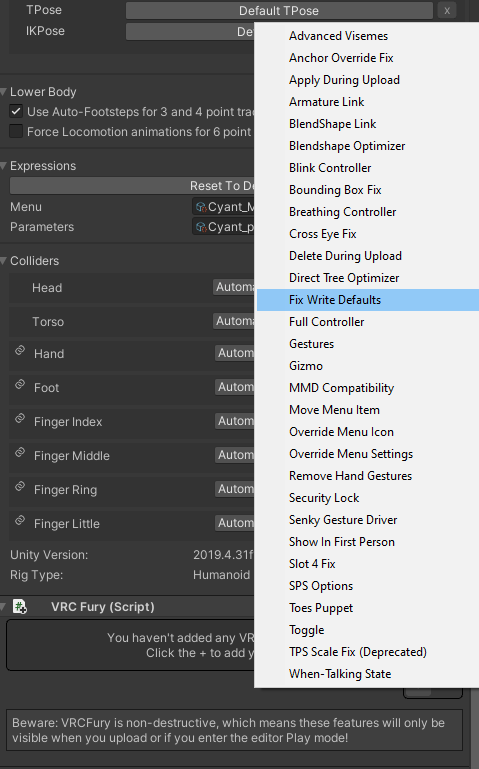Add Armature Link feature
Viewport: 479px width, 769px height.
(x=368, y=102)
